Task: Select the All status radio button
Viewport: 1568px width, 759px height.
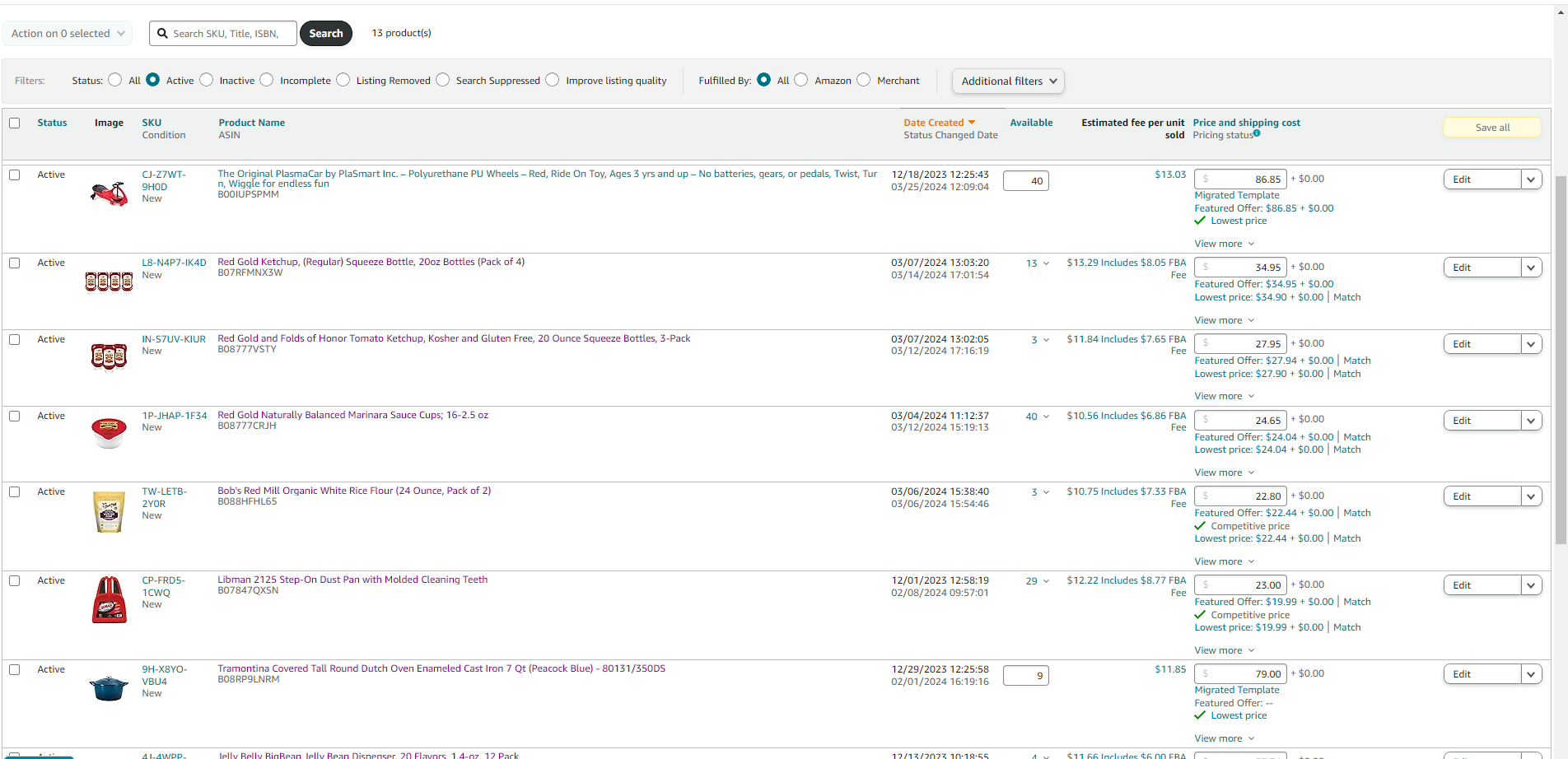Action: click(x=115, y=80)
